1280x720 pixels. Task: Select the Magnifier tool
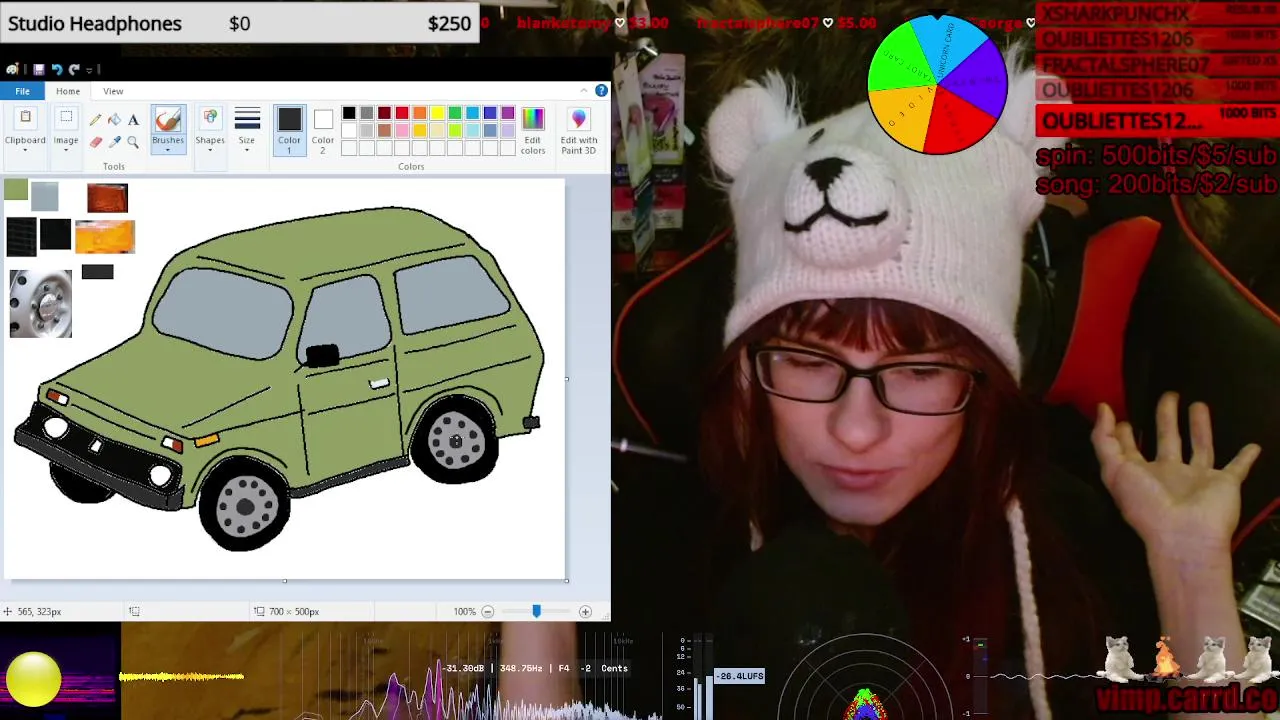coord(133,142)
